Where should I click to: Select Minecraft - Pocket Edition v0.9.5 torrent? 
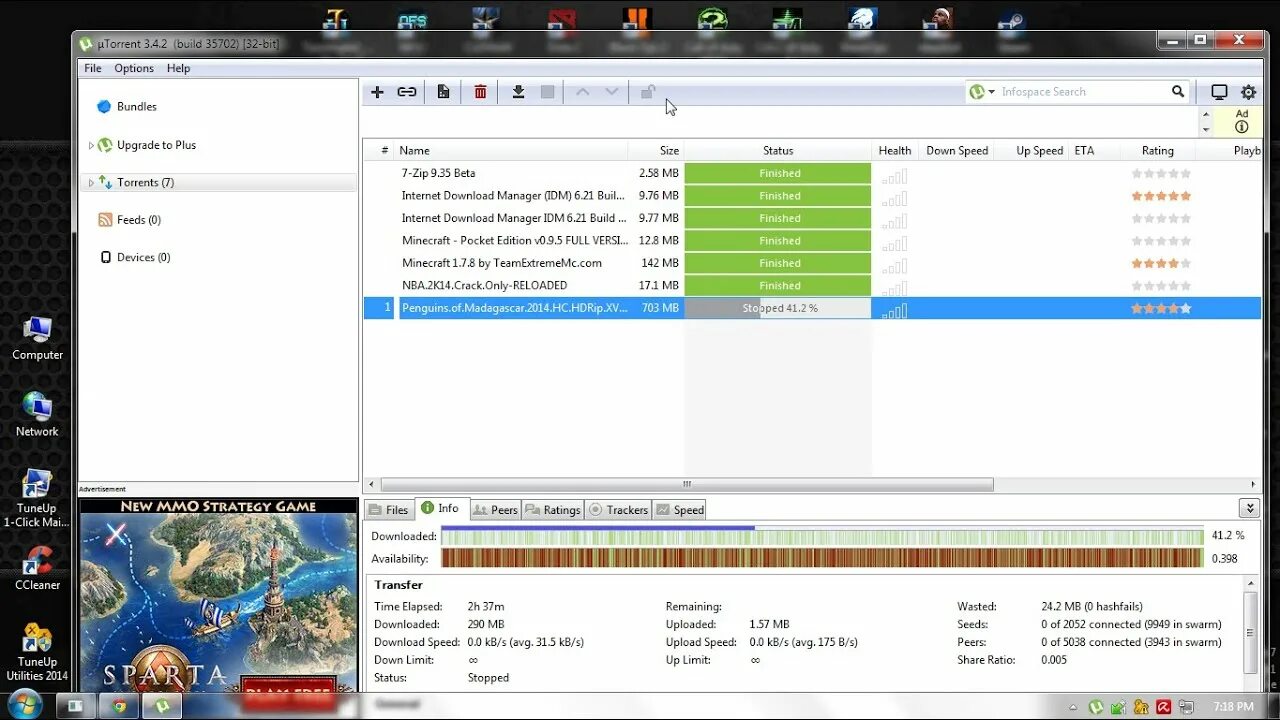(x=515, y=241)
